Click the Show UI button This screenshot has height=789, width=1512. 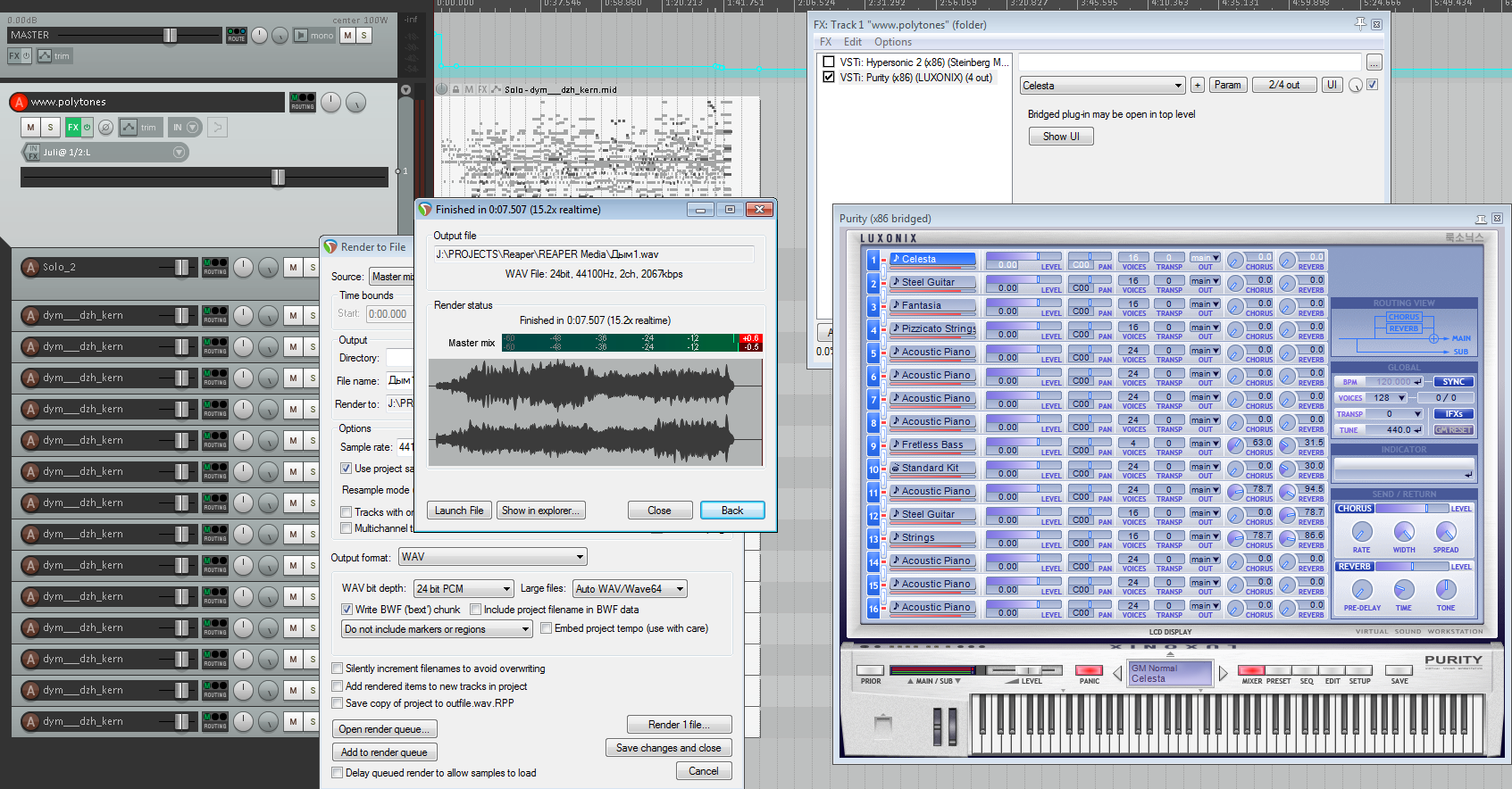click(x=1060, y=137)
